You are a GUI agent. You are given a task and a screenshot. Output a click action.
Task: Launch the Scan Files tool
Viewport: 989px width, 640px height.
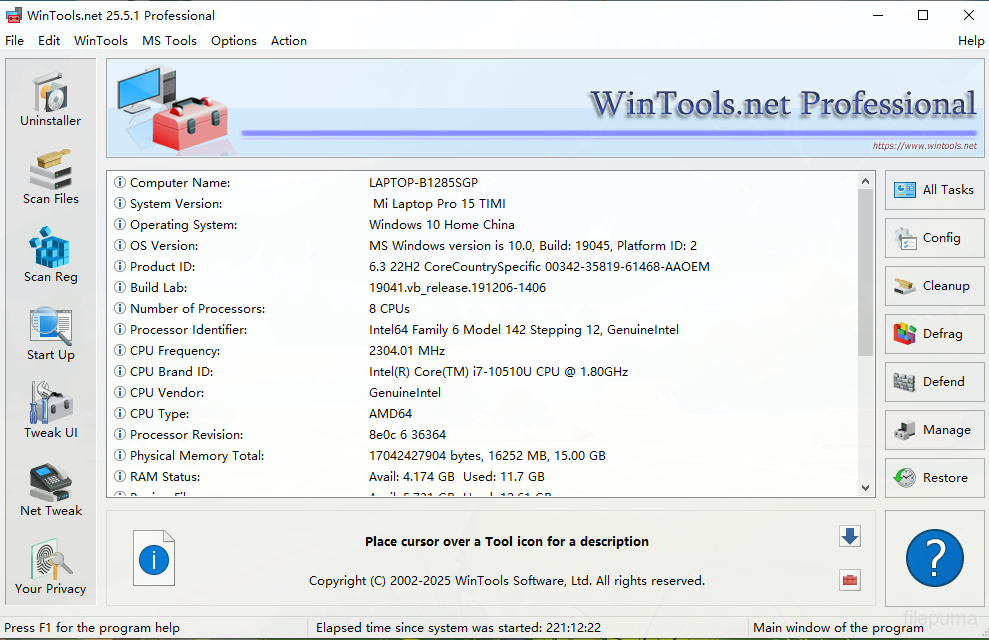coord(50,178)
